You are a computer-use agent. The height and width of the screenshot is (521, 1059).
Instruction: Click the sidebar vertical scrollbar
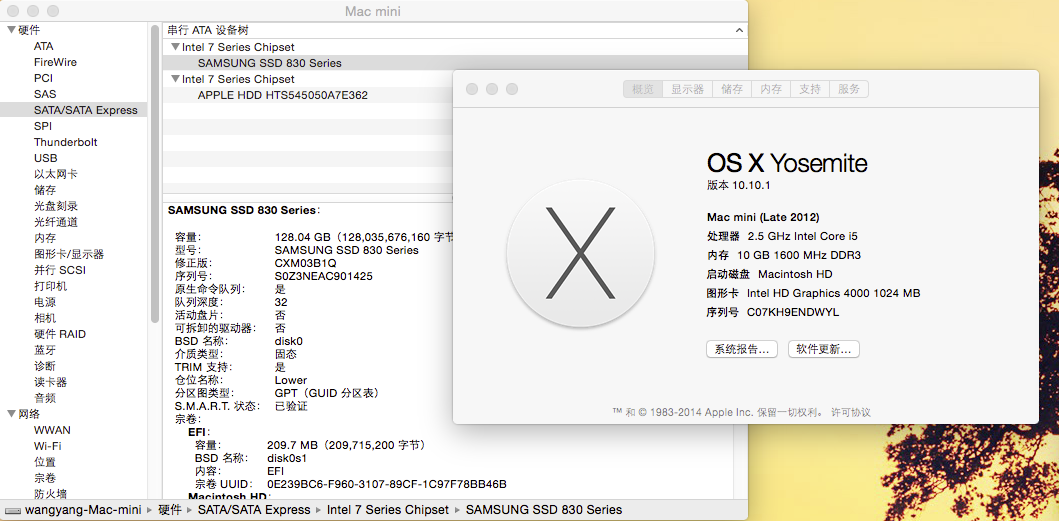[x=155, y=174]
